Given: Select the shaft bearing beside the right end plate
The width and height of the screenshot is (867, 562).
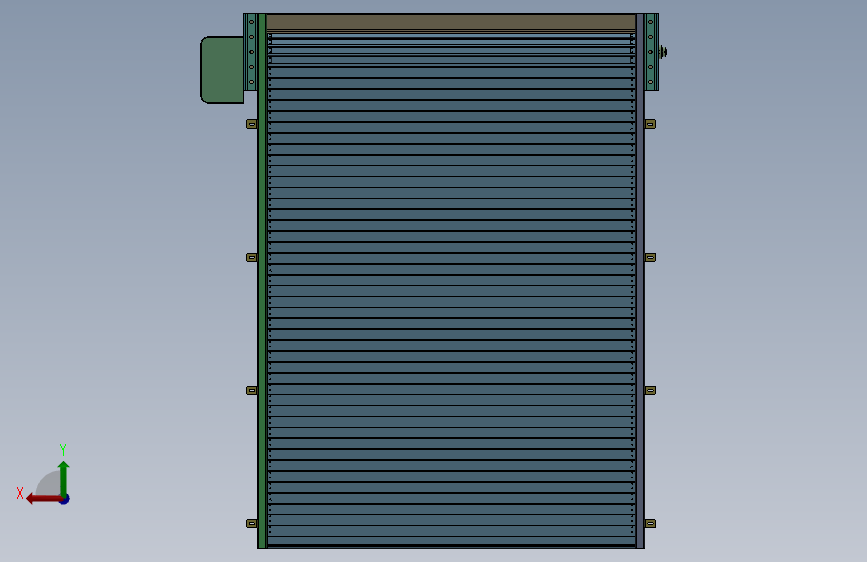Looking at the screenshot, I should coord(663,52).
